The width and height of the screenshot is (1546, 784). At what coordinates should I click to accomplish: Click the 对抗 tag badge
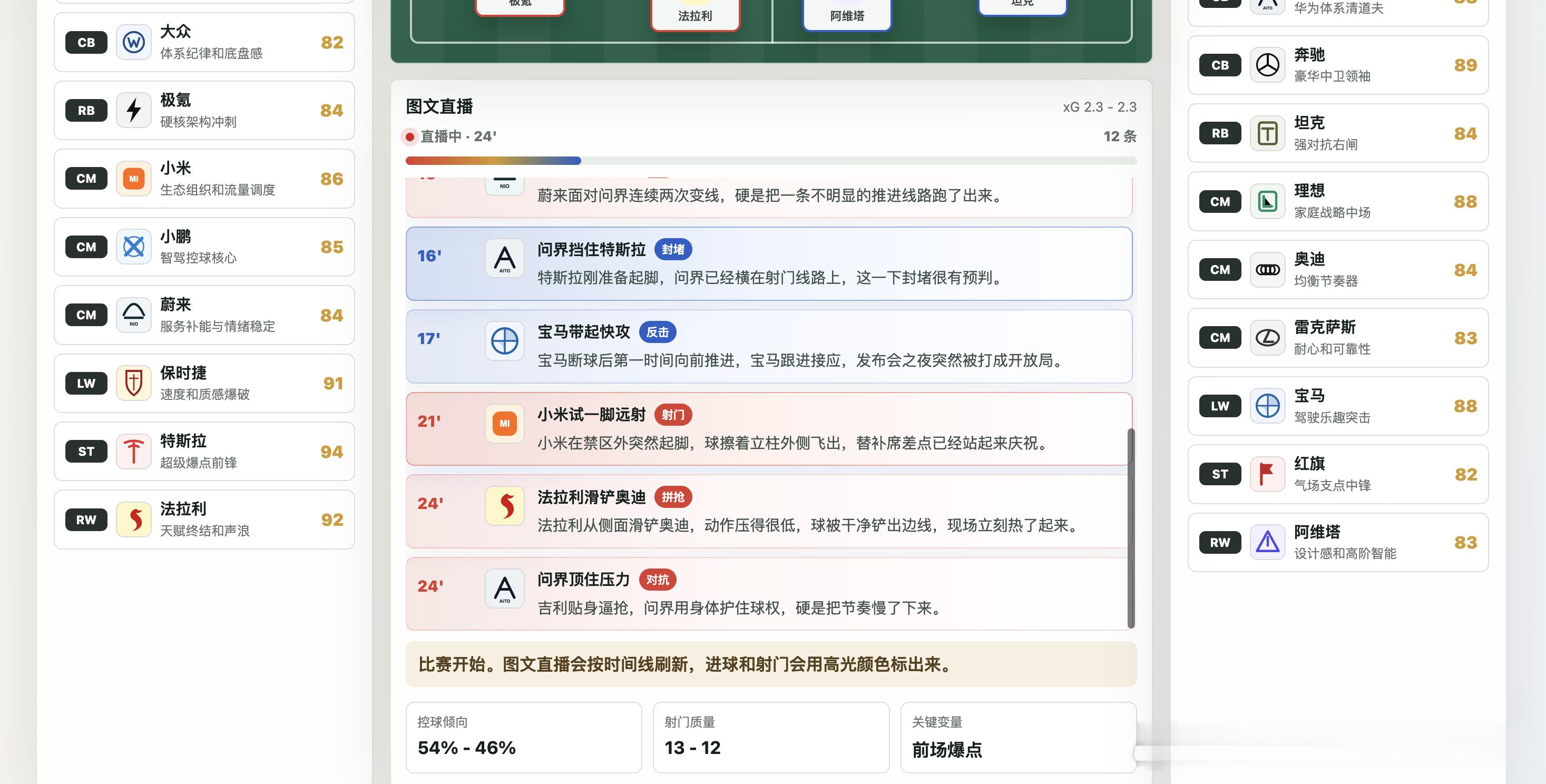[657, 579]
